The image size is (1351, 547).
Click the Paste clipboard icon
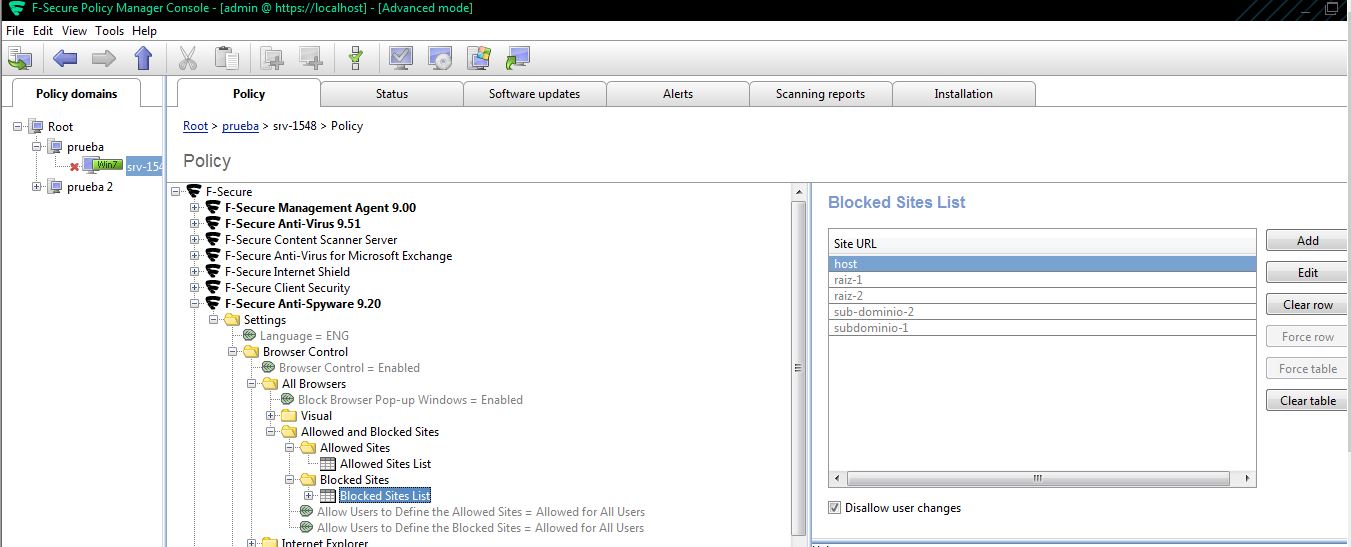point(227,58)
